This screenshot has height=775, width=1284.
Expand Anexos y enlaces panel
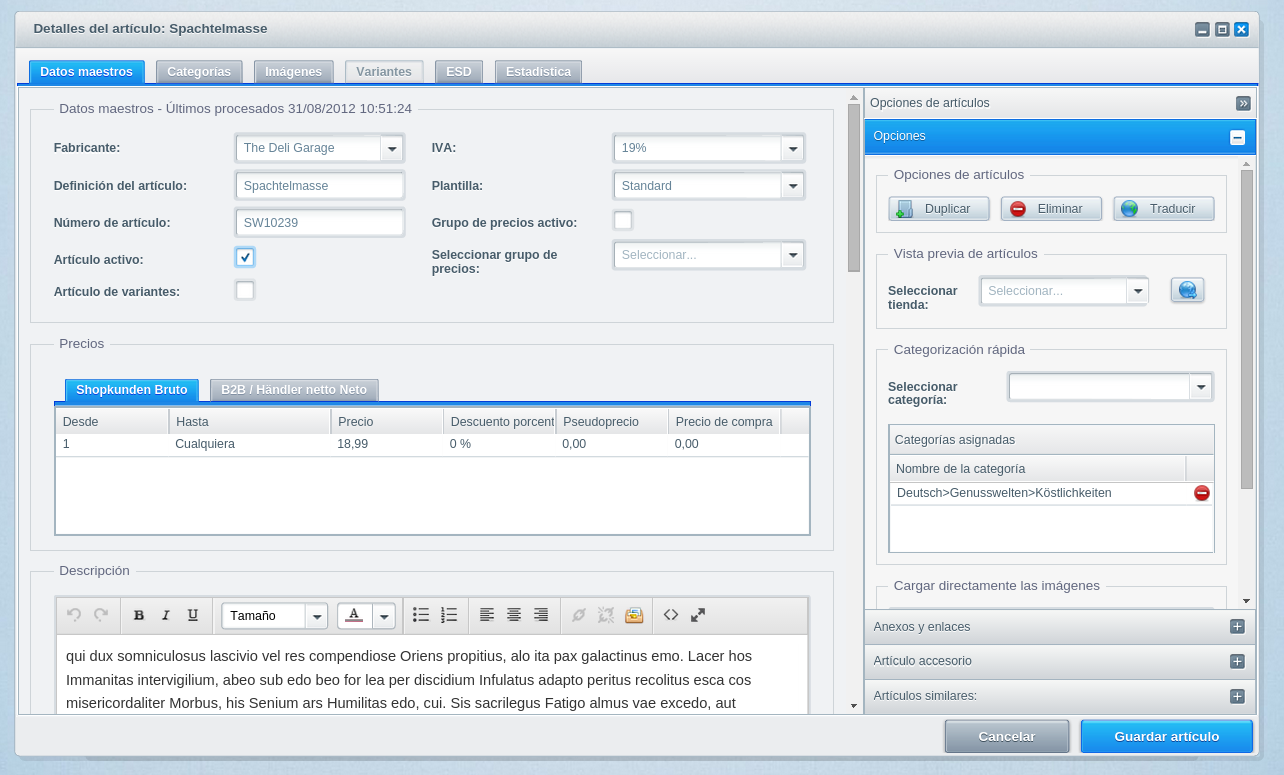[1237, 627]
